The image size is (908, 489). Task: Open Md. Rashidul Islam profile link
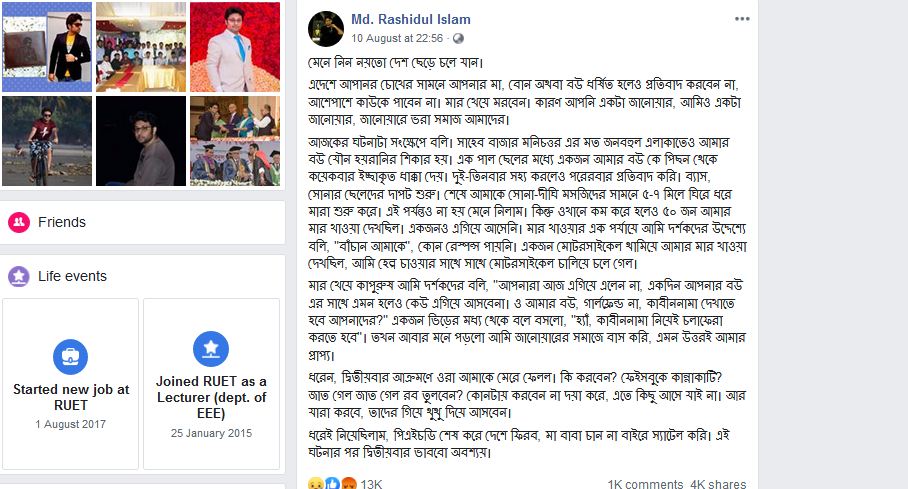(x=411, y=19)
